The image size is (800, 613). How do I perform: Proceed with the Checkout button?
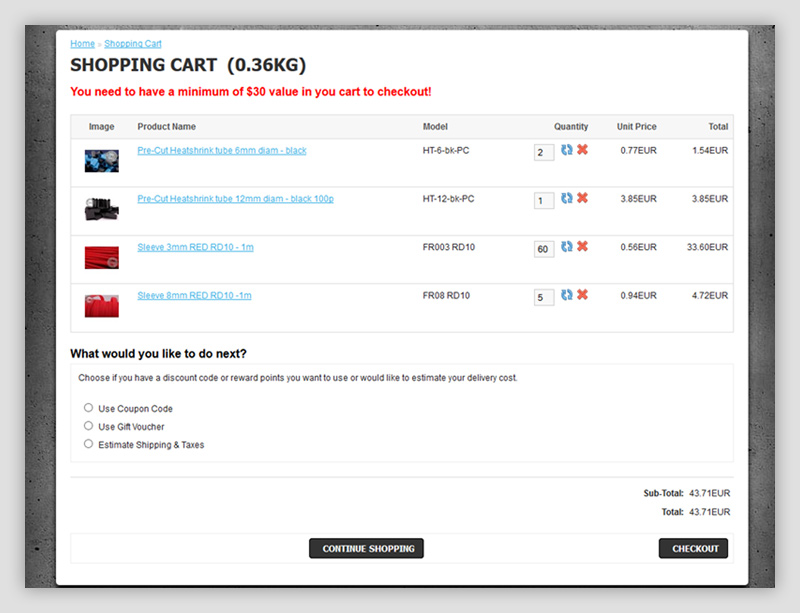click(x=693, y=548)
